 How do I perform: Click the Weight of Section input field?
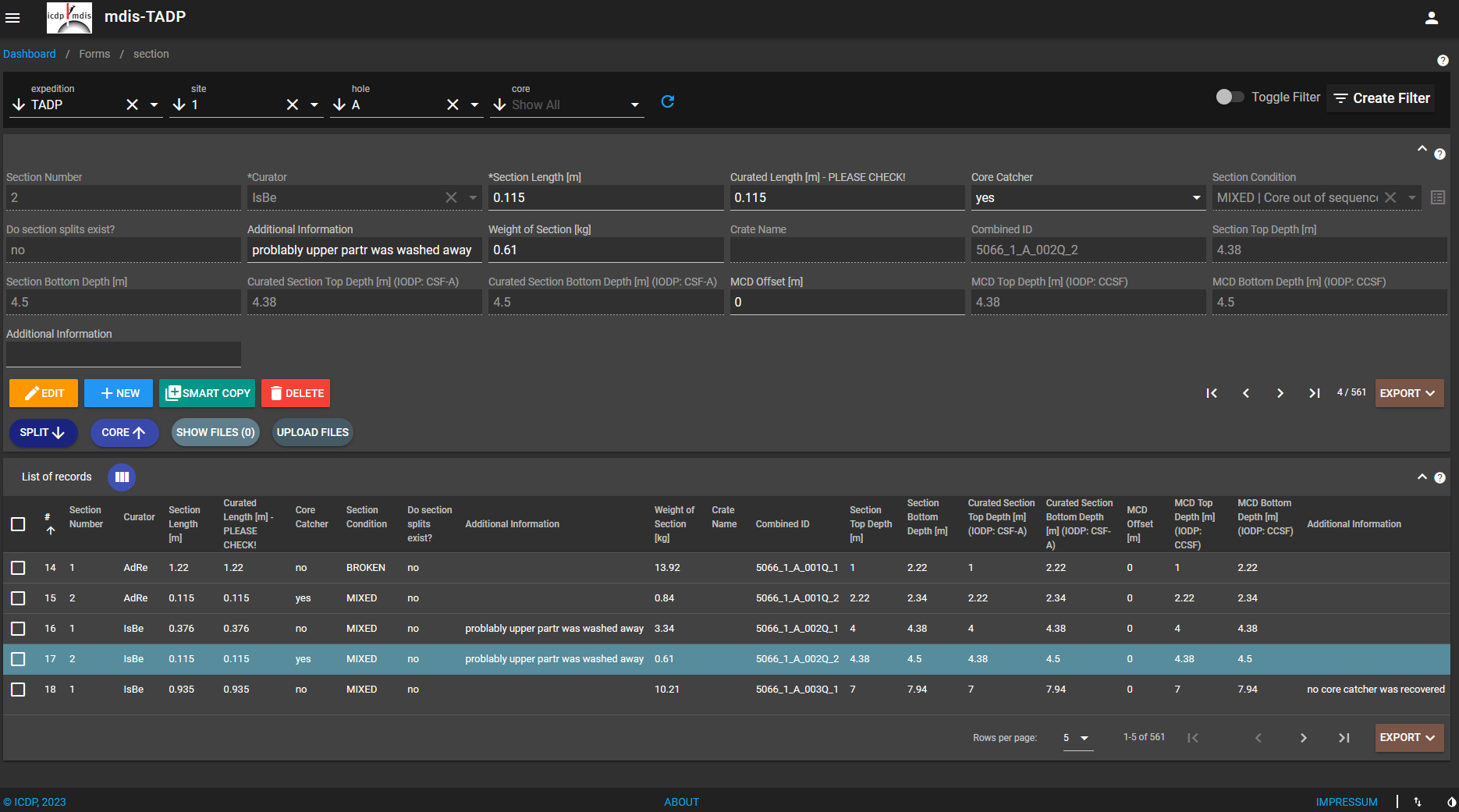[605, 250]
